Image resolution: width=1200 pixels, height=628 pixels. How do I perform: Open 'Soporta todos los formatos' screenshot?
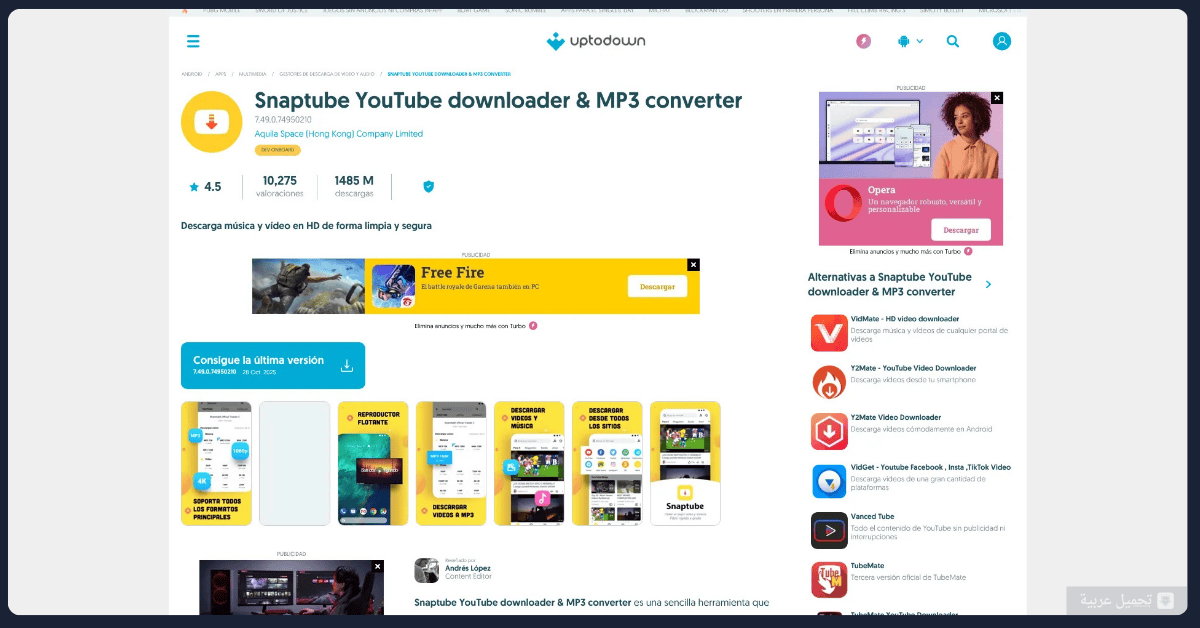216,463
